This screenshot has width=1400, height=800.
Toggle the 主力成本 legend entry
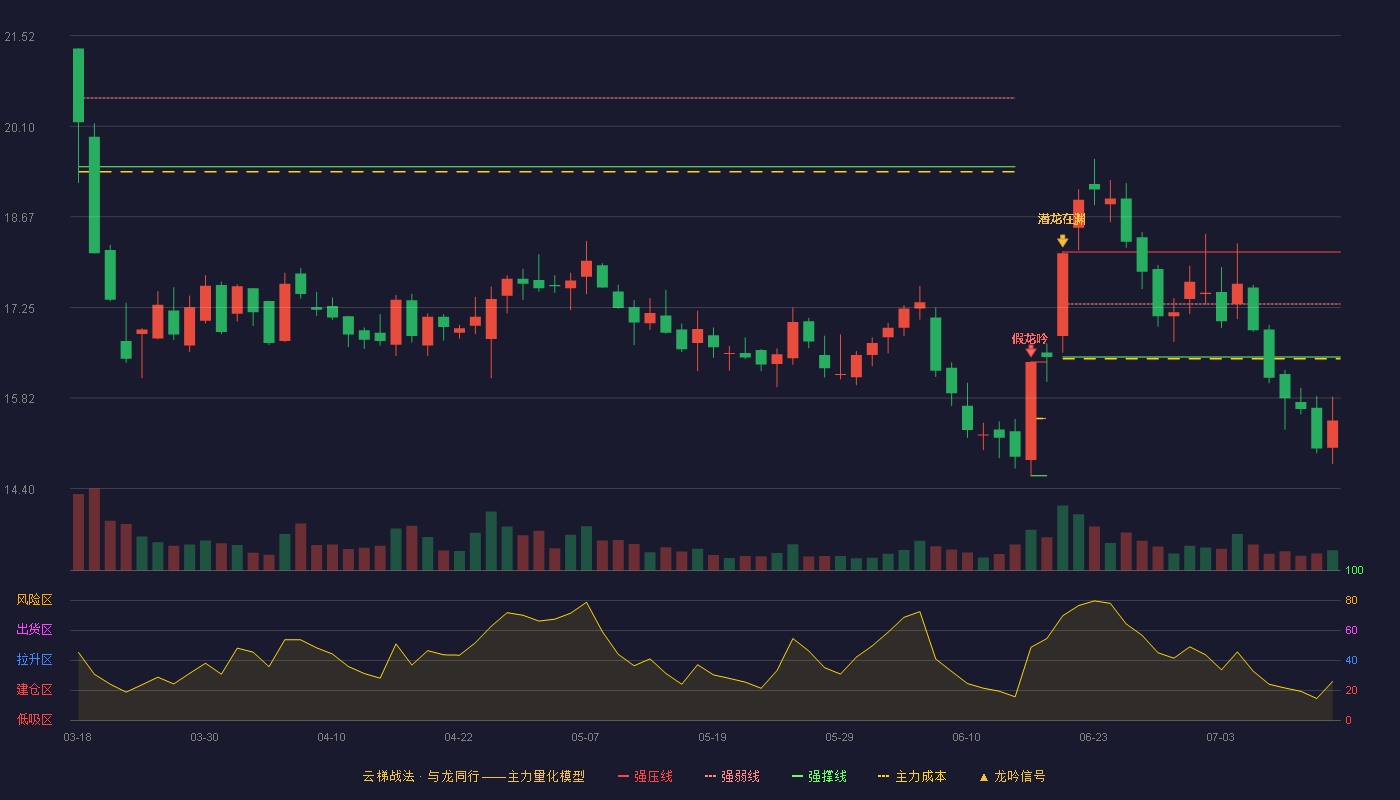pos(912,776)
